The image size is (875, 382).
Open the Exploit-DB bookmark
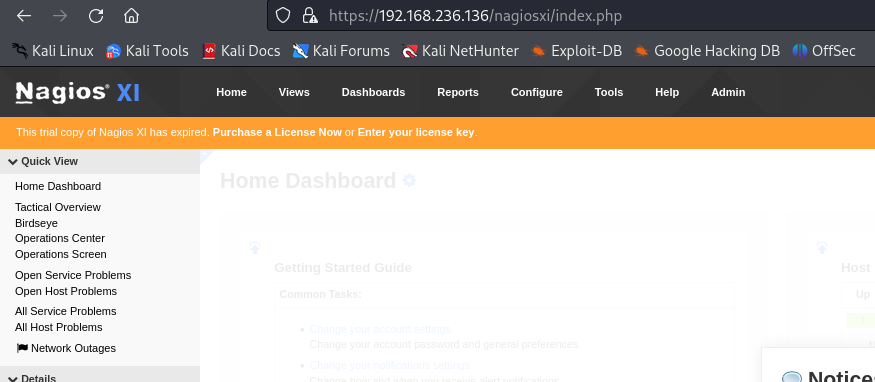[x=576, y=51]
